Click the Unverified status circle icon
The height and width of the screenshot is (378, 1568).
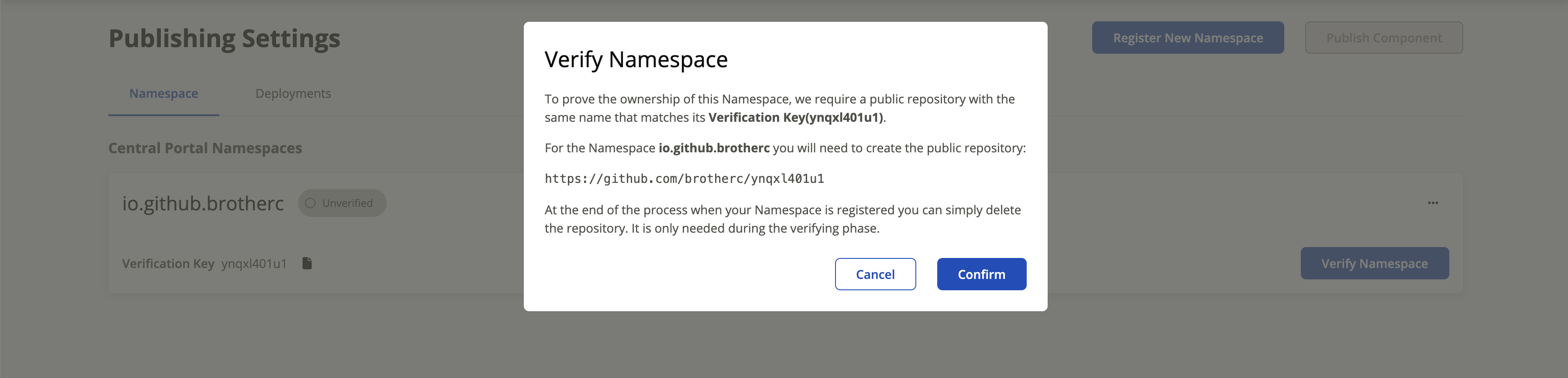(x=310, y=203)
